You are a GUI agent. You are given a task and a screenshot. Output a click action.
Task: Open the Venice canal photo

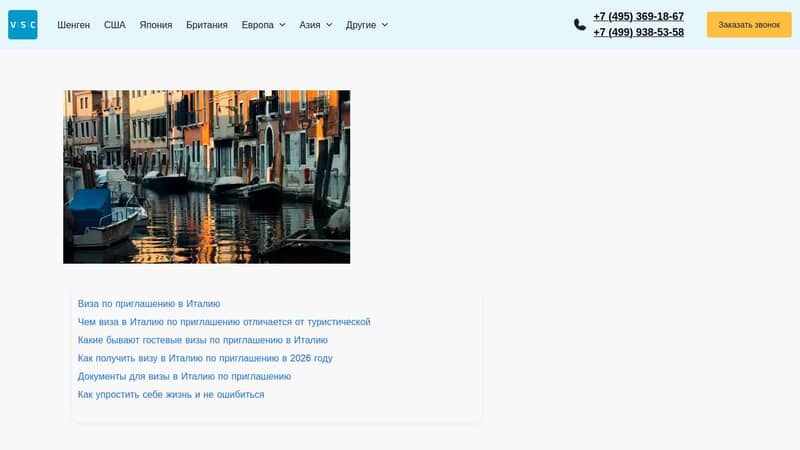207,177
